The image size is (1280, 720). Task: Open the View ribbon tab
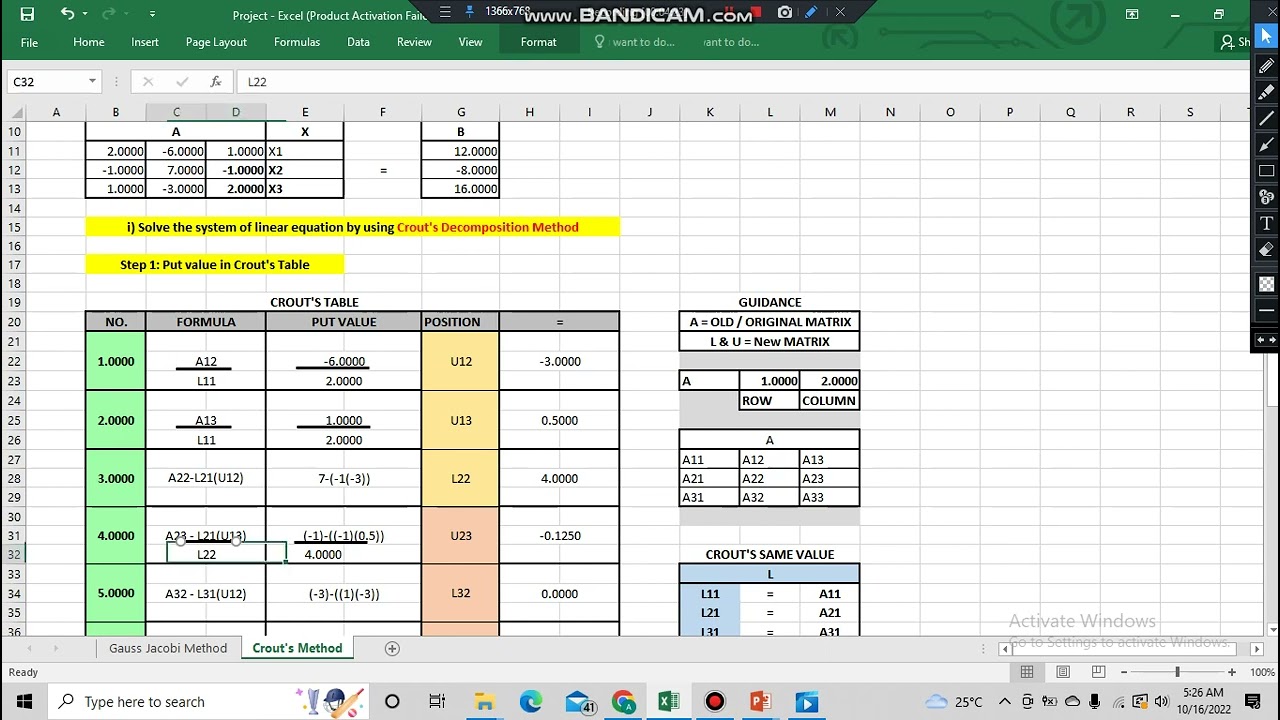[x=470, y=42]
